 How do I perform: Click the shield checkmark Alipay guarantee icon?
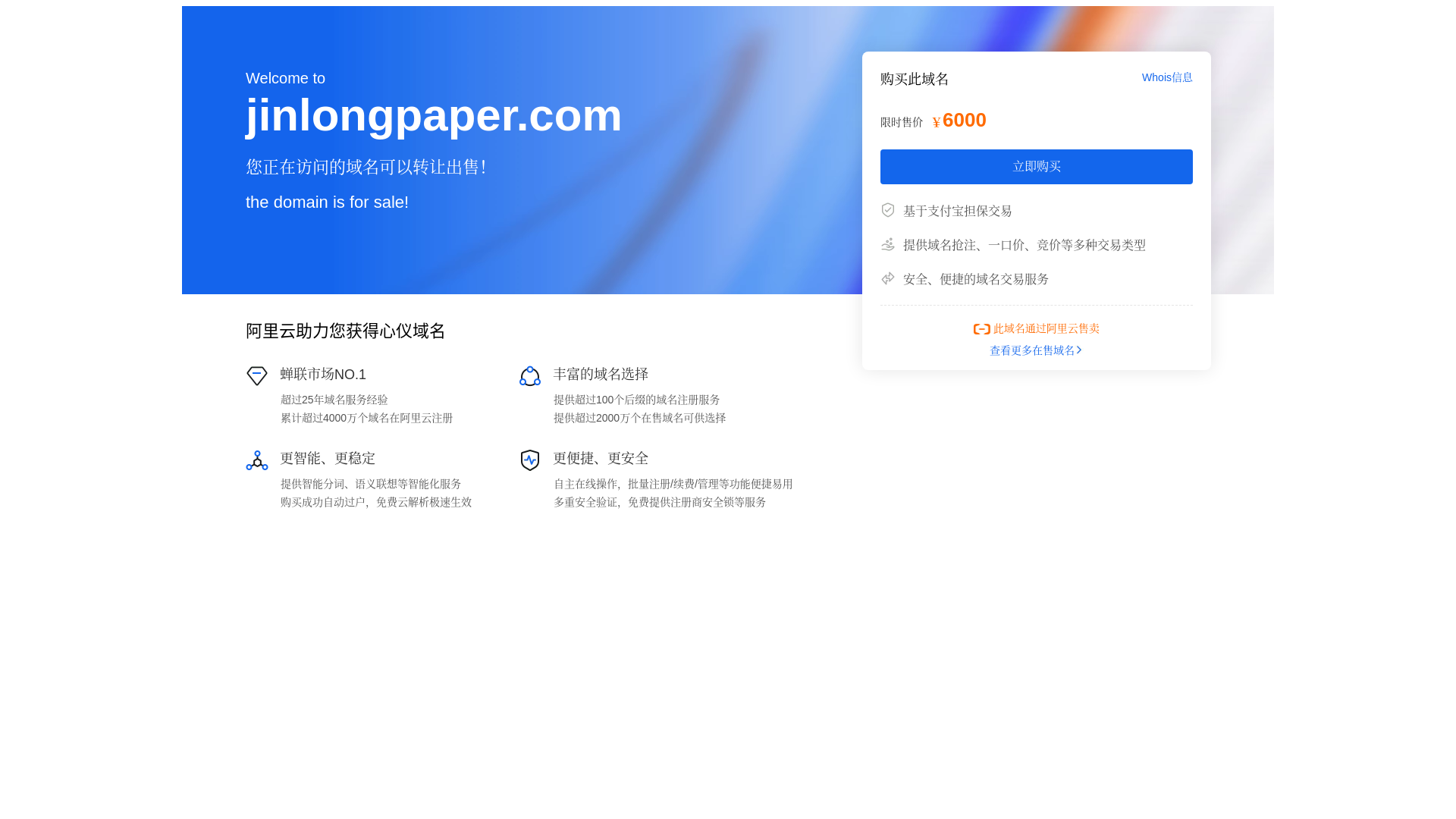[x=887, y=210]
